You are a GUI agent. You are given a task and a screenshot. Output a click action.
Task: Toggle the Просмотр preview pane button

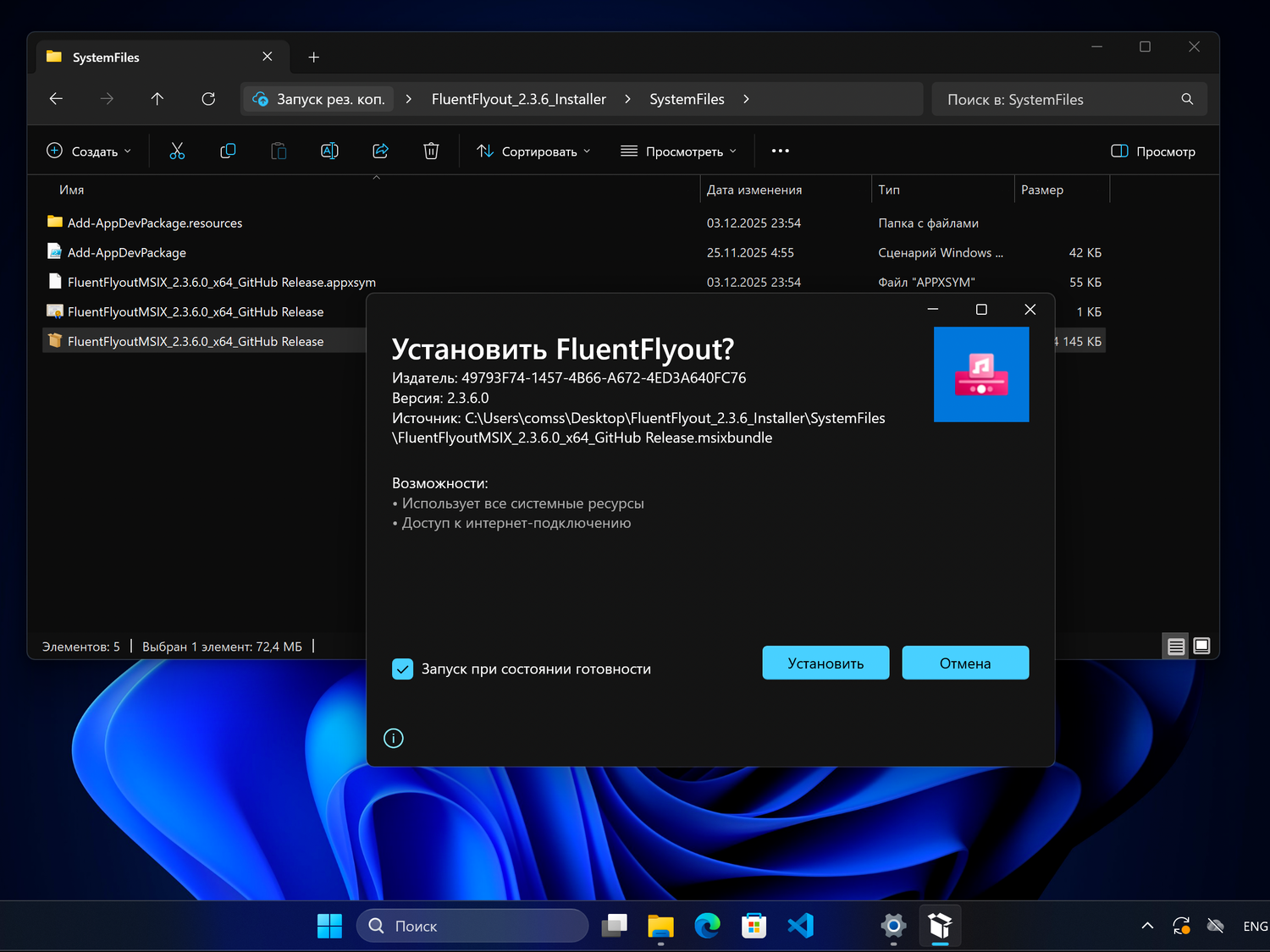click(1153, 151)
